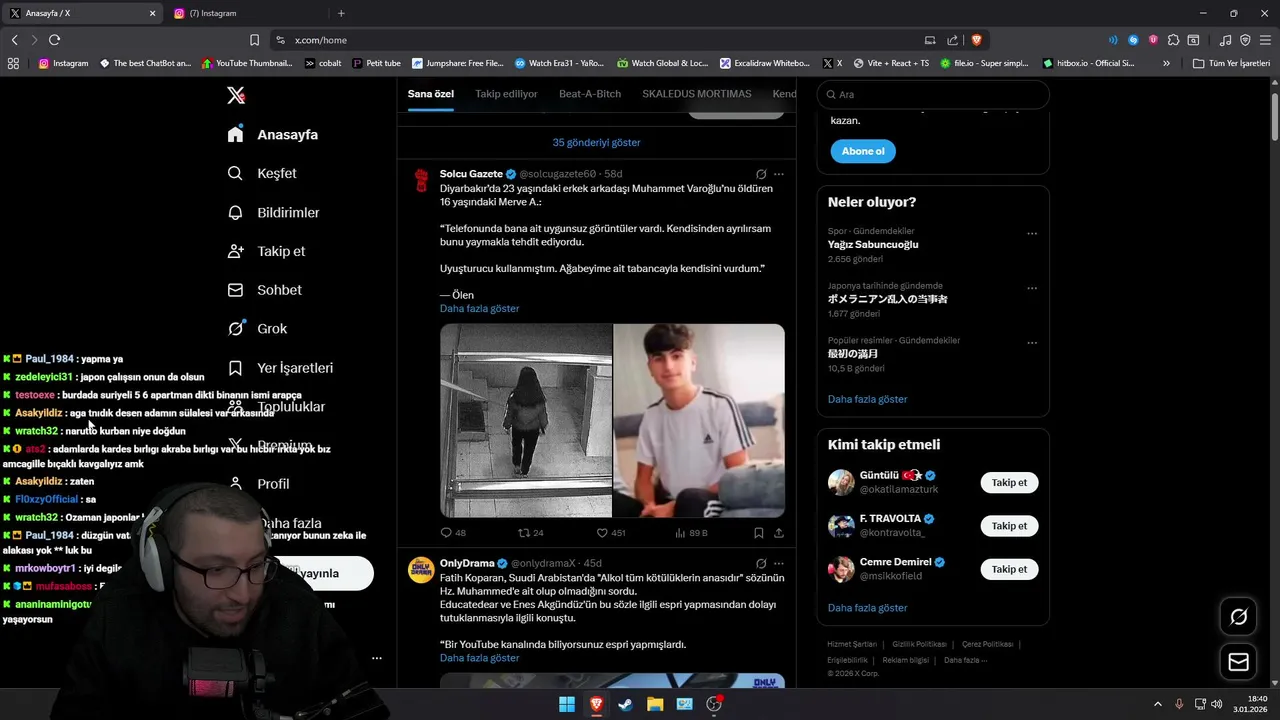Click the Ara search field
This screenshot has width=1280, height=720.
[x=933, y=94]
